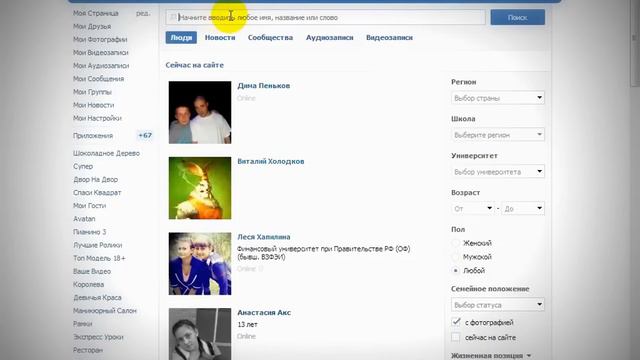
Task: Open Мои Сообщения
Action: coord(98,79)
